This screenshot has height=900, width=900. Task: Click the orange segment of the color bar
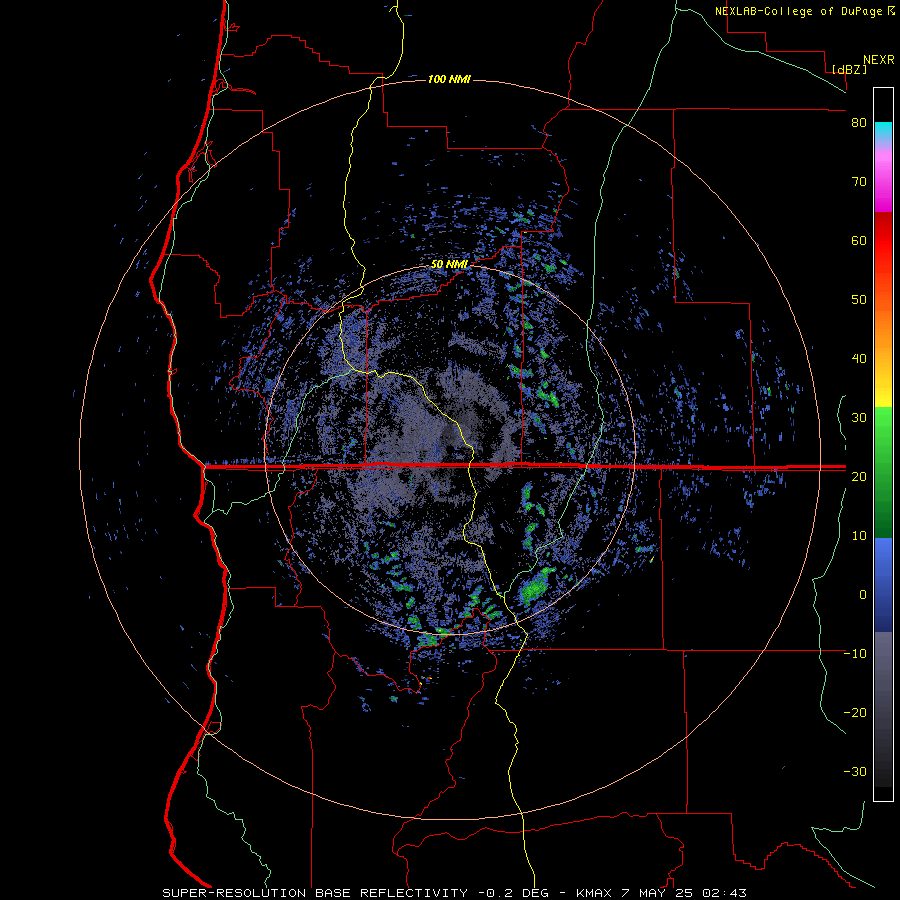point(883,327)
